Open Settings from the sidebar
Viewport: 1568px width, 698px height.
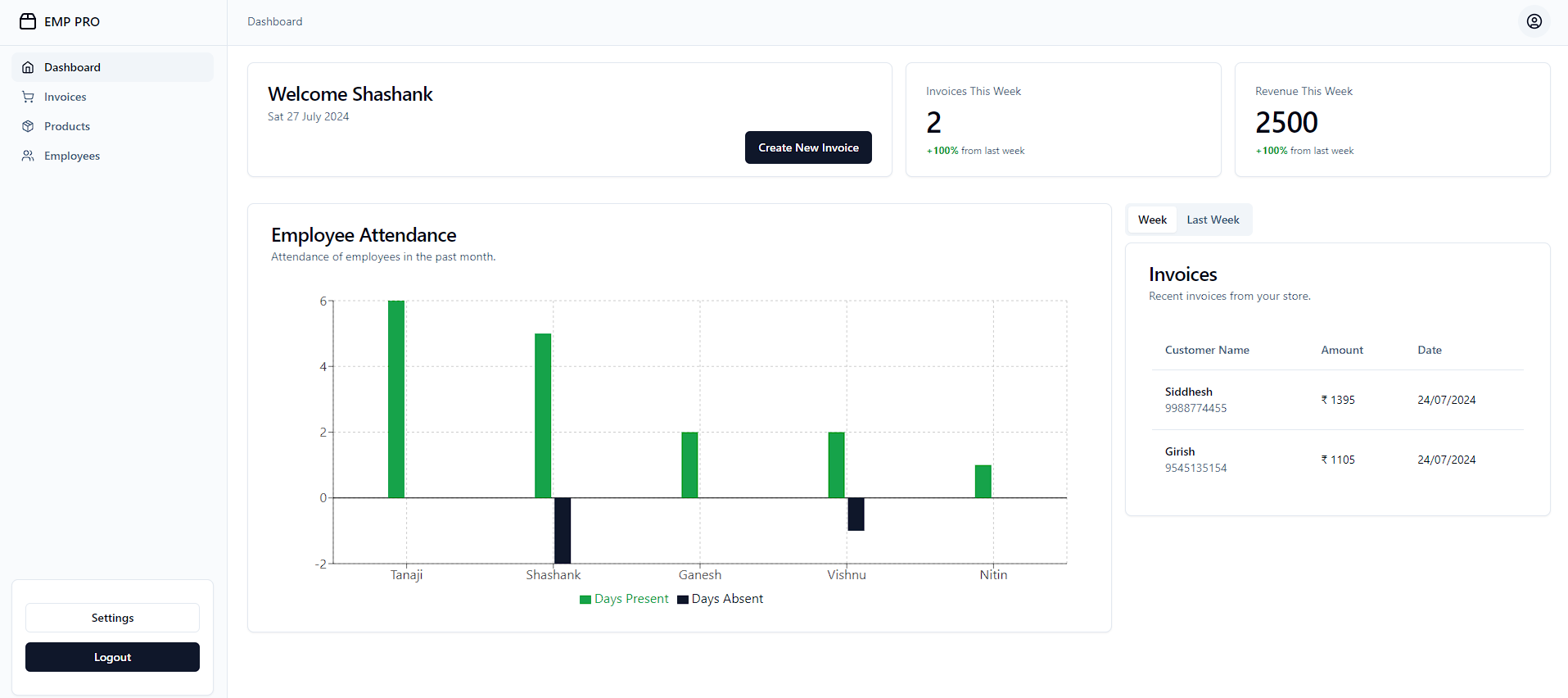pos(112,618)
